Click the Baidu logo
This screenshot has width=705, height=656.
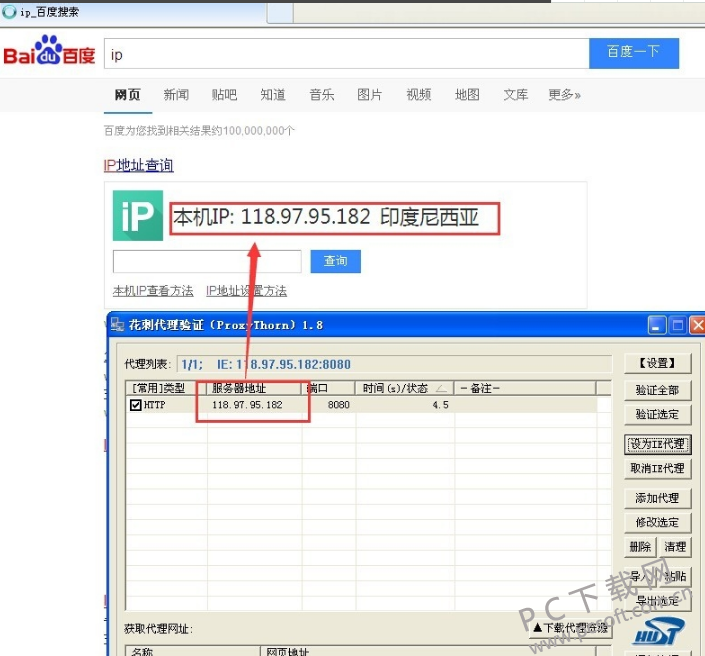click(49, 52)
